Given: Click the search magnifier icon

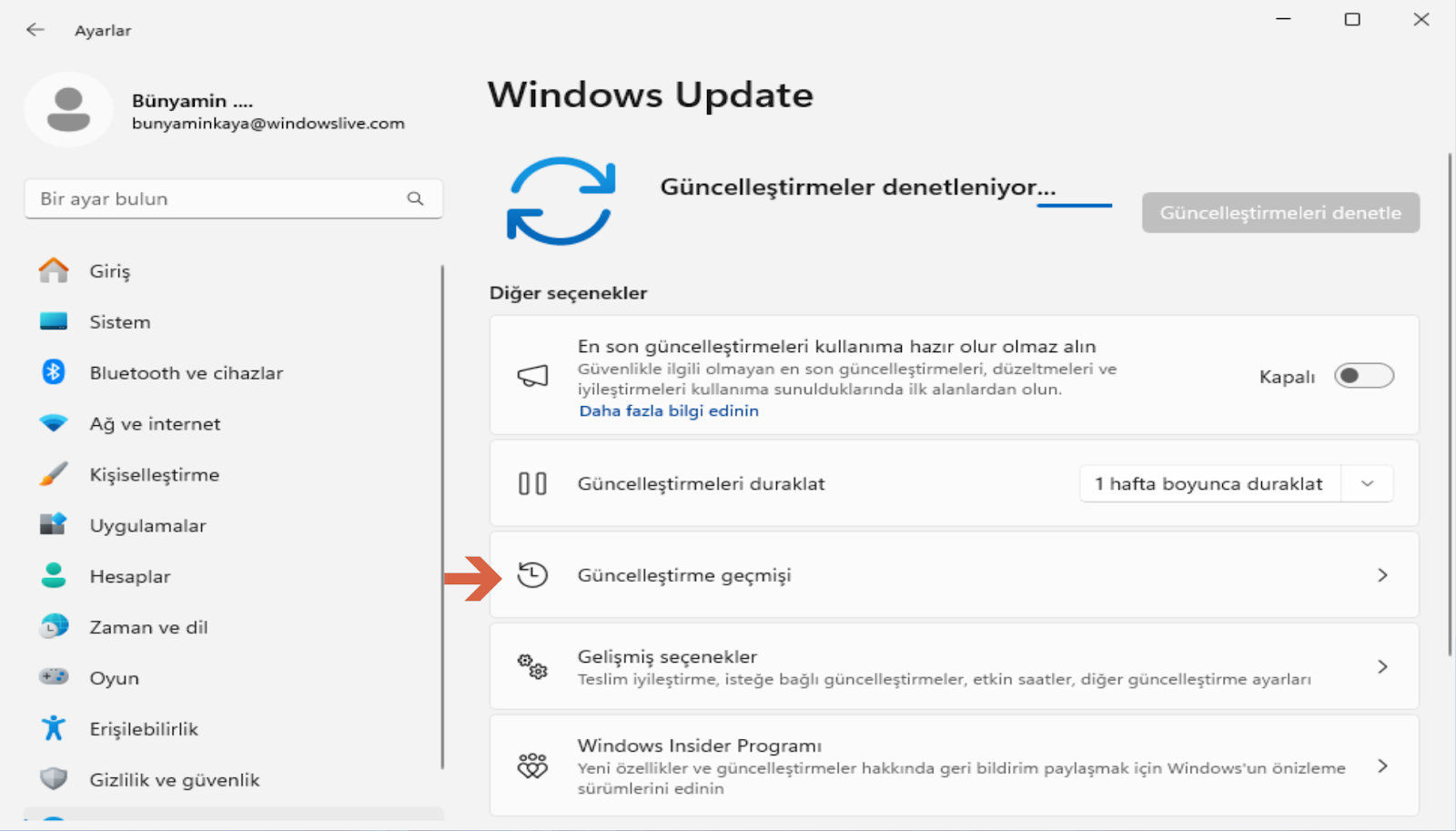Looking at the screenshot, I should click(x=415, y=198).
